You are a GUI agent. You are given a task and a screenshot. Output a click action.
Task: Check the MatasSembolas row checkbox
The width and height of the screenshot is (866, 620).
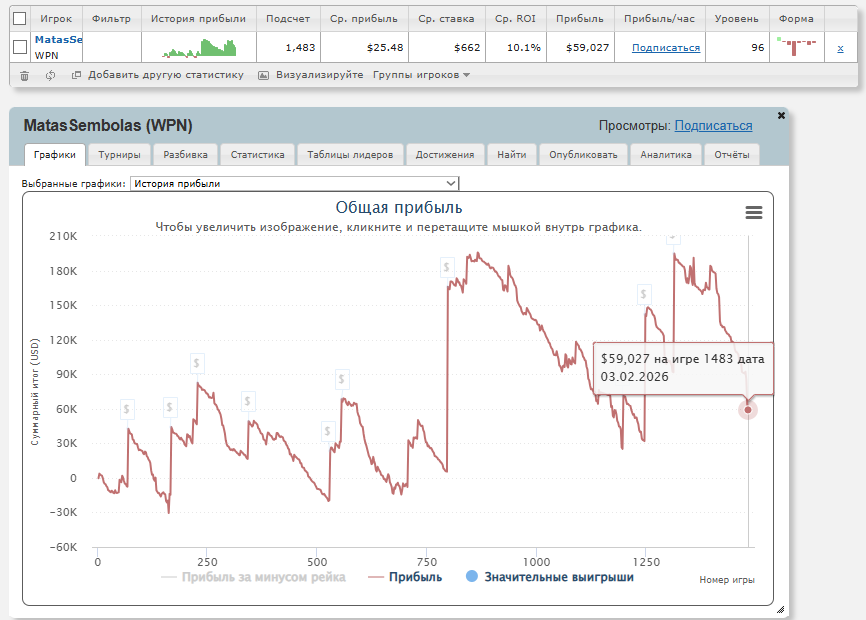(19, 47)
